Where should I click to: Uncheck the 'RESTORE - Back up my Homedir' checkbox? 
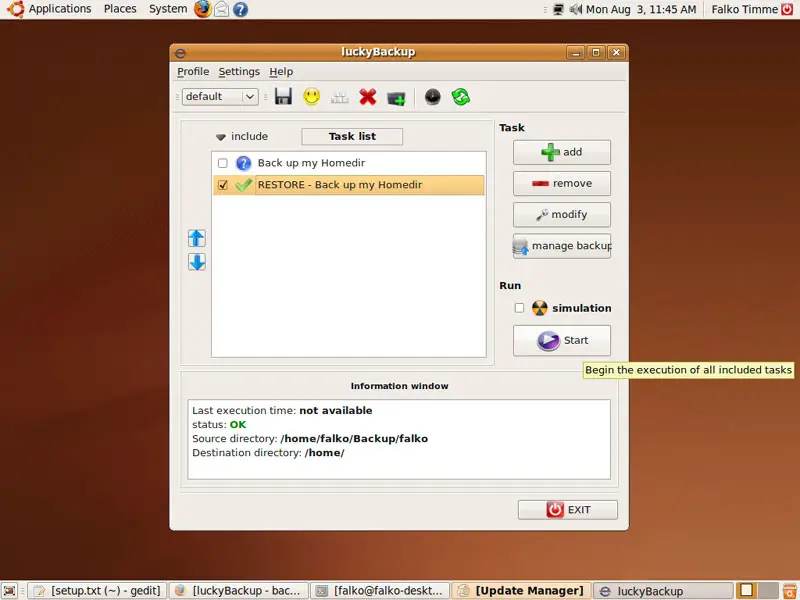coord(222,185)
